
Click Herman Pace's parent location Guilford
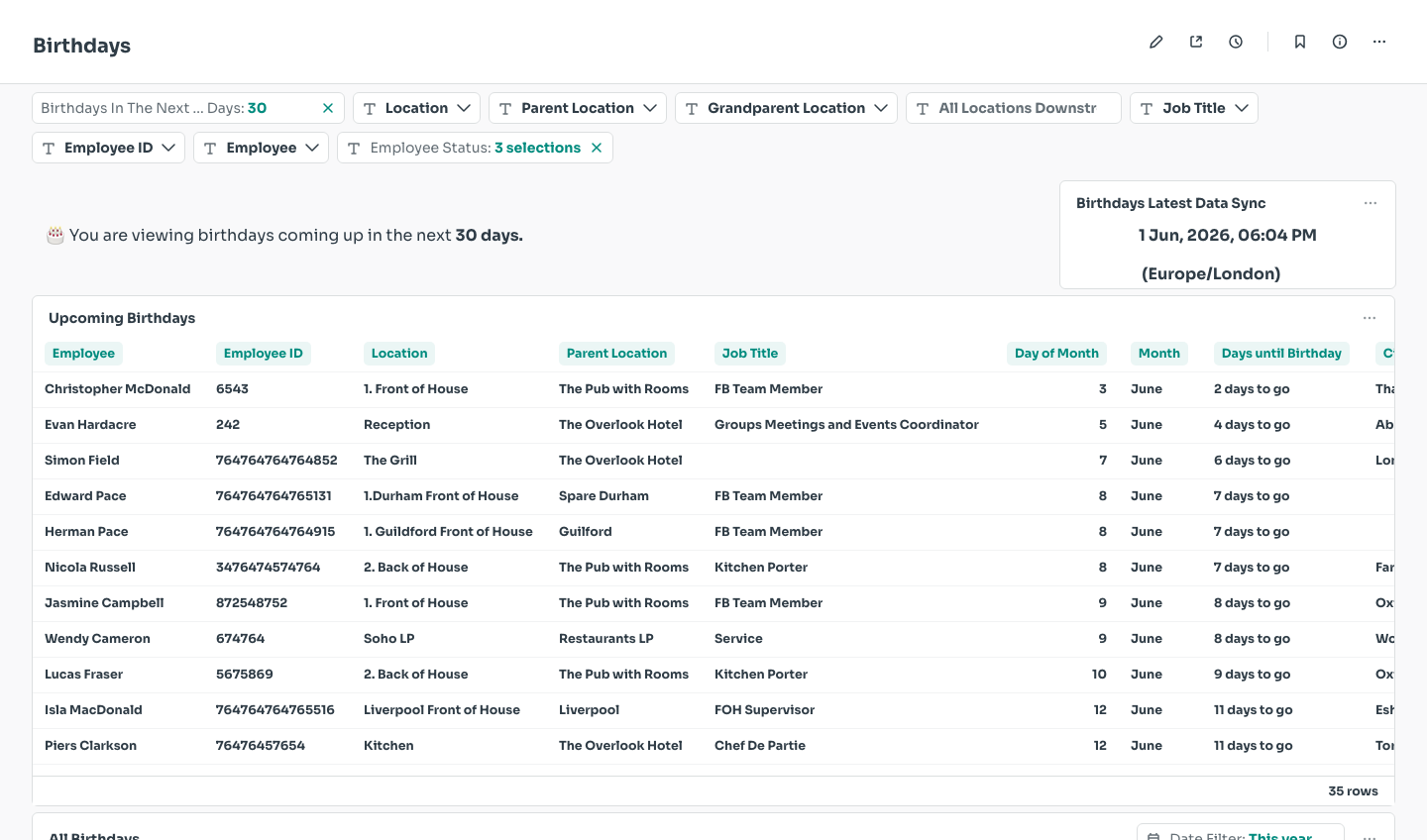click(585, 532)
